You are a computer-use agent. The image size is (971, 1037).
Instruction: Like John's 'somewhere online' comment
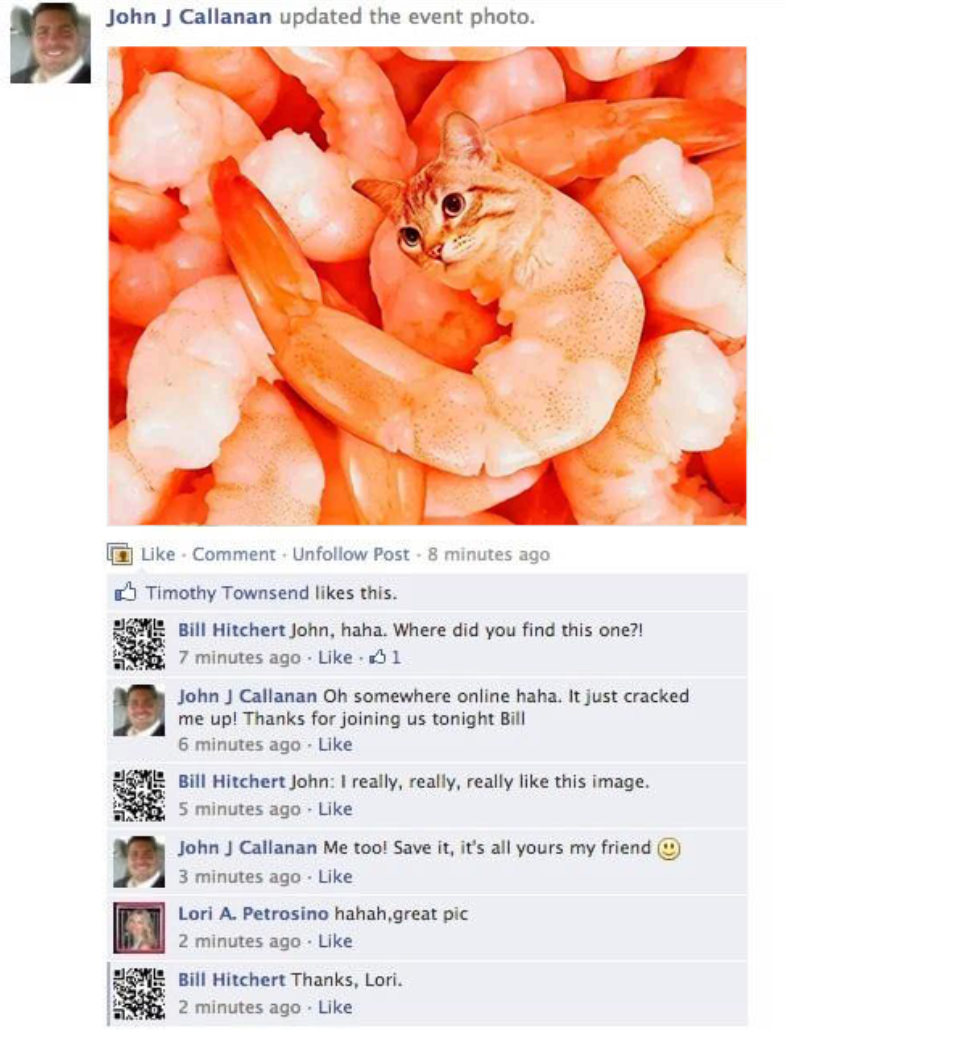335,745
